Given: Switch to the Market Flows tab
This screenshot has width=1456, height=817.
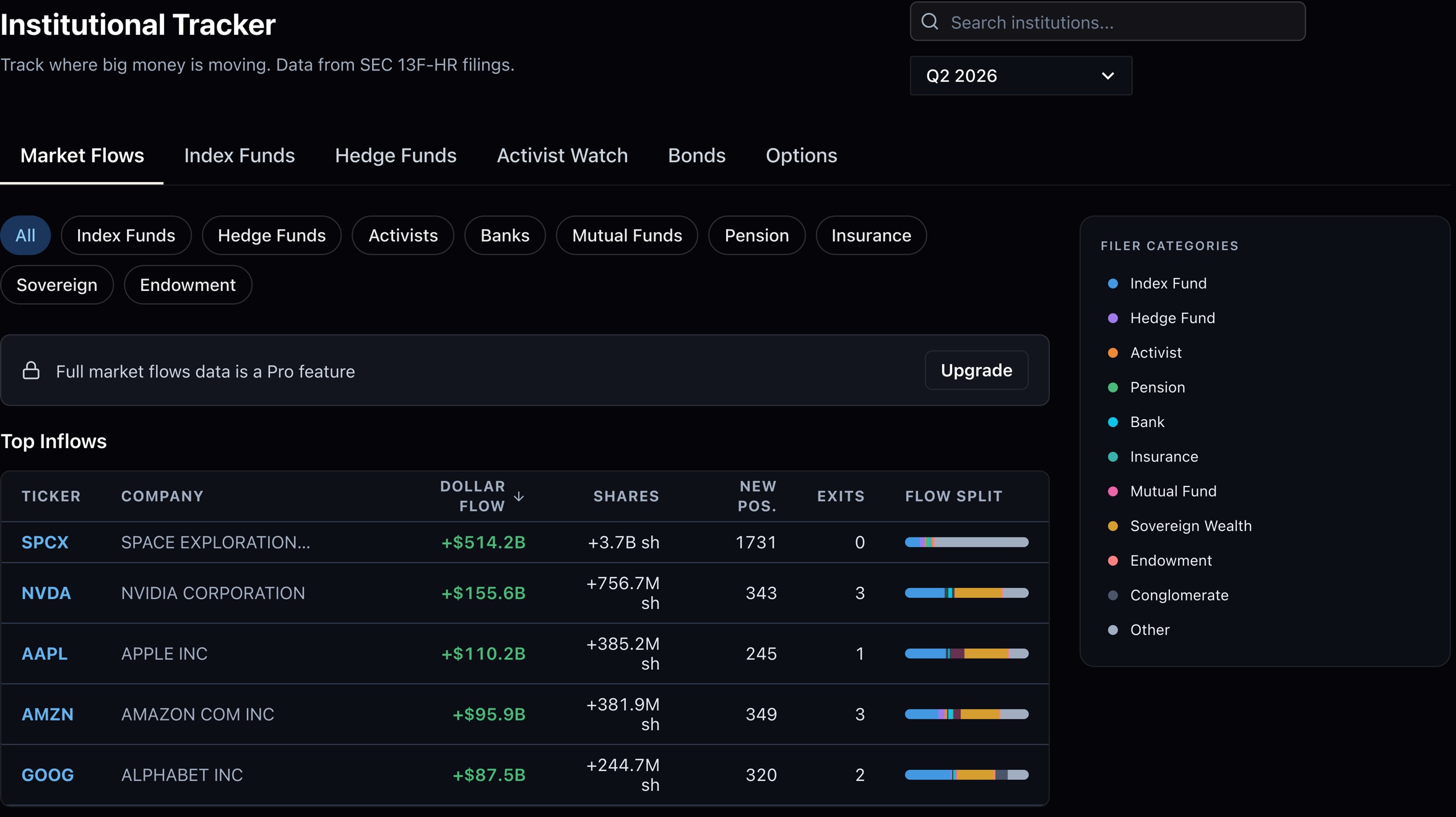Looking at the screenshot, I should 82,155.
